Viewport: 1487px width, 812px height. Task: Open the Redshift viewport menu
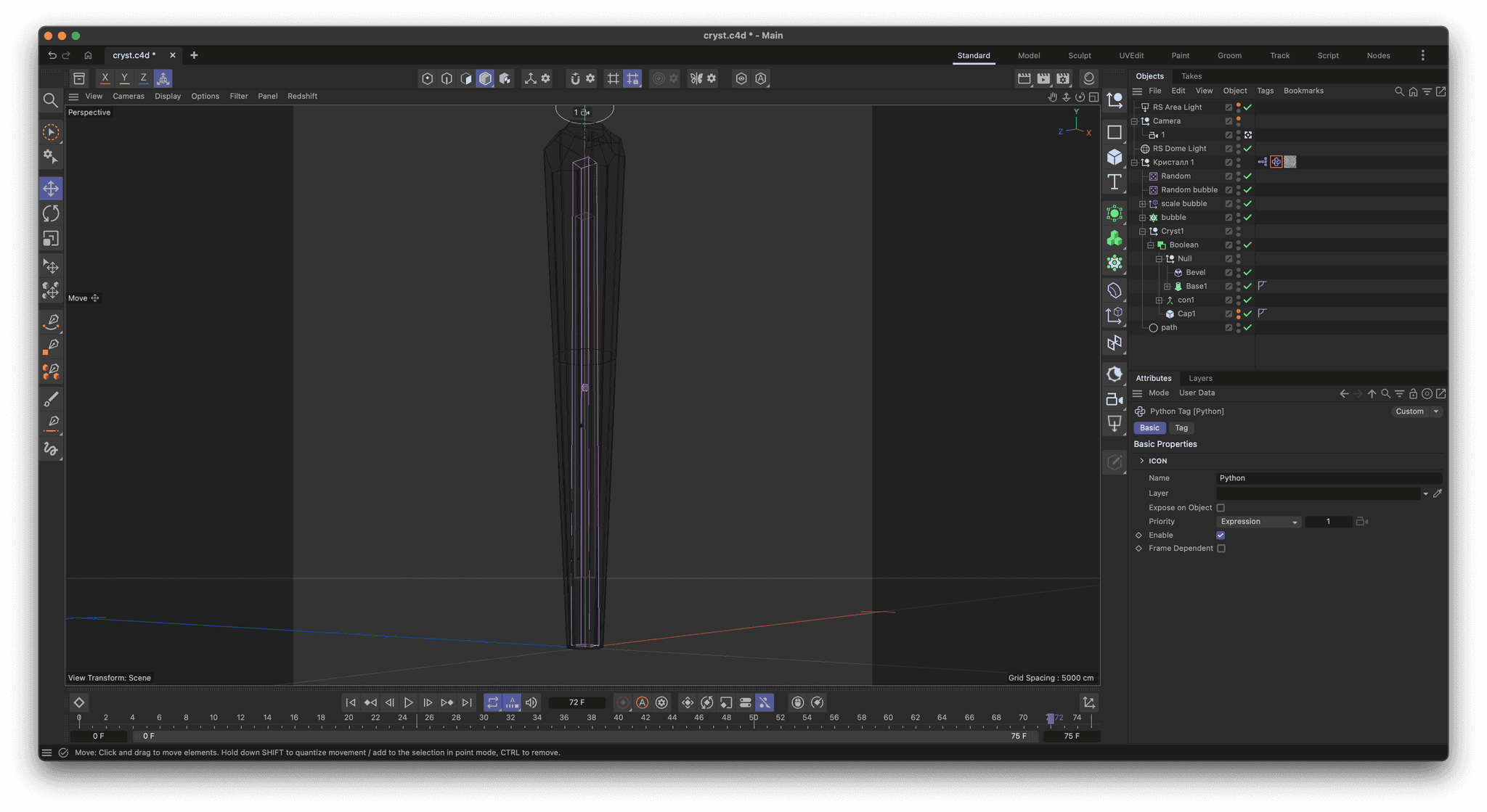coord(302,97)
